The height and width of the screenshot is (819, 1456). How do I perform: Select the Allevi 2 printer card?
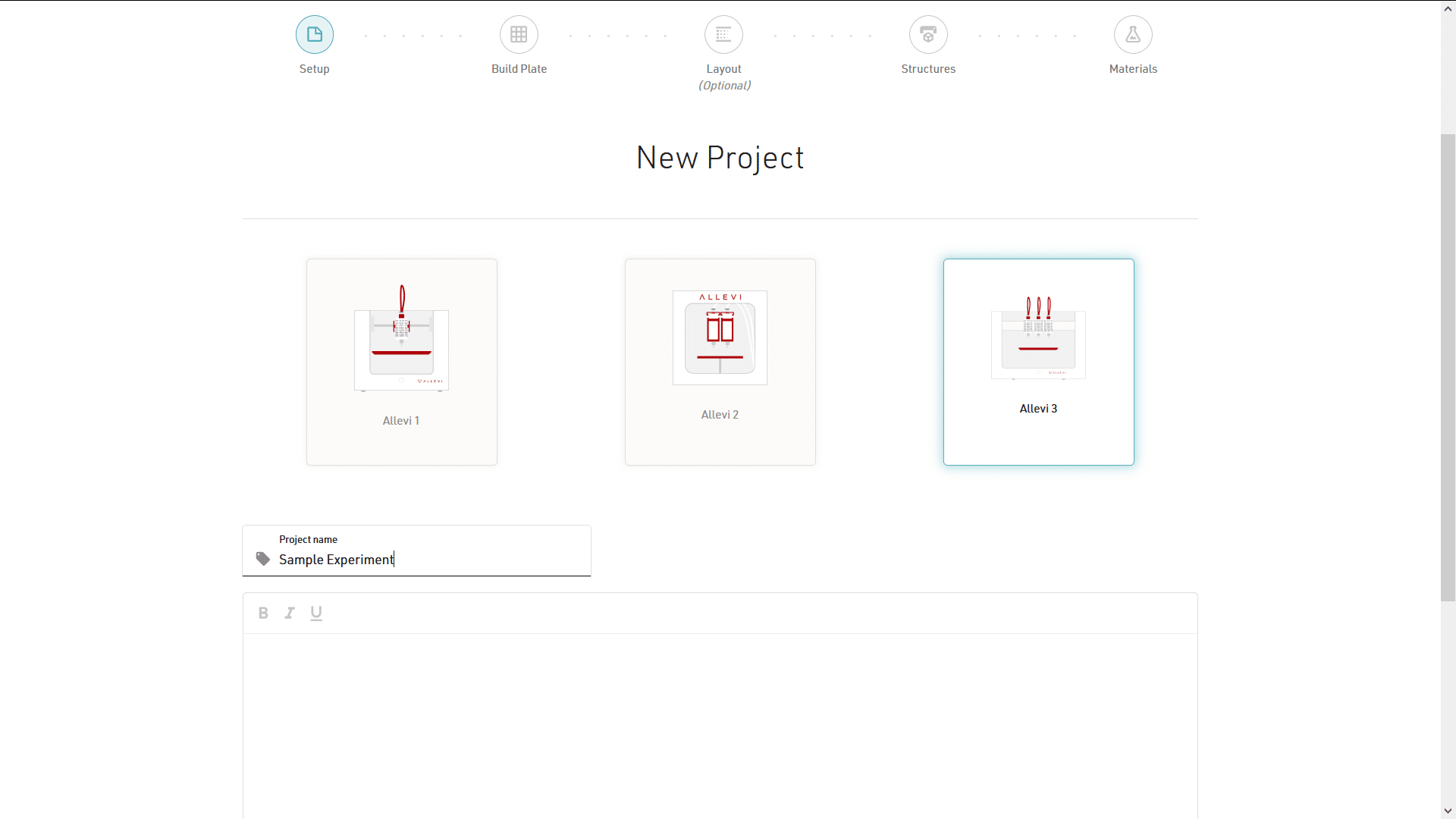720,362
